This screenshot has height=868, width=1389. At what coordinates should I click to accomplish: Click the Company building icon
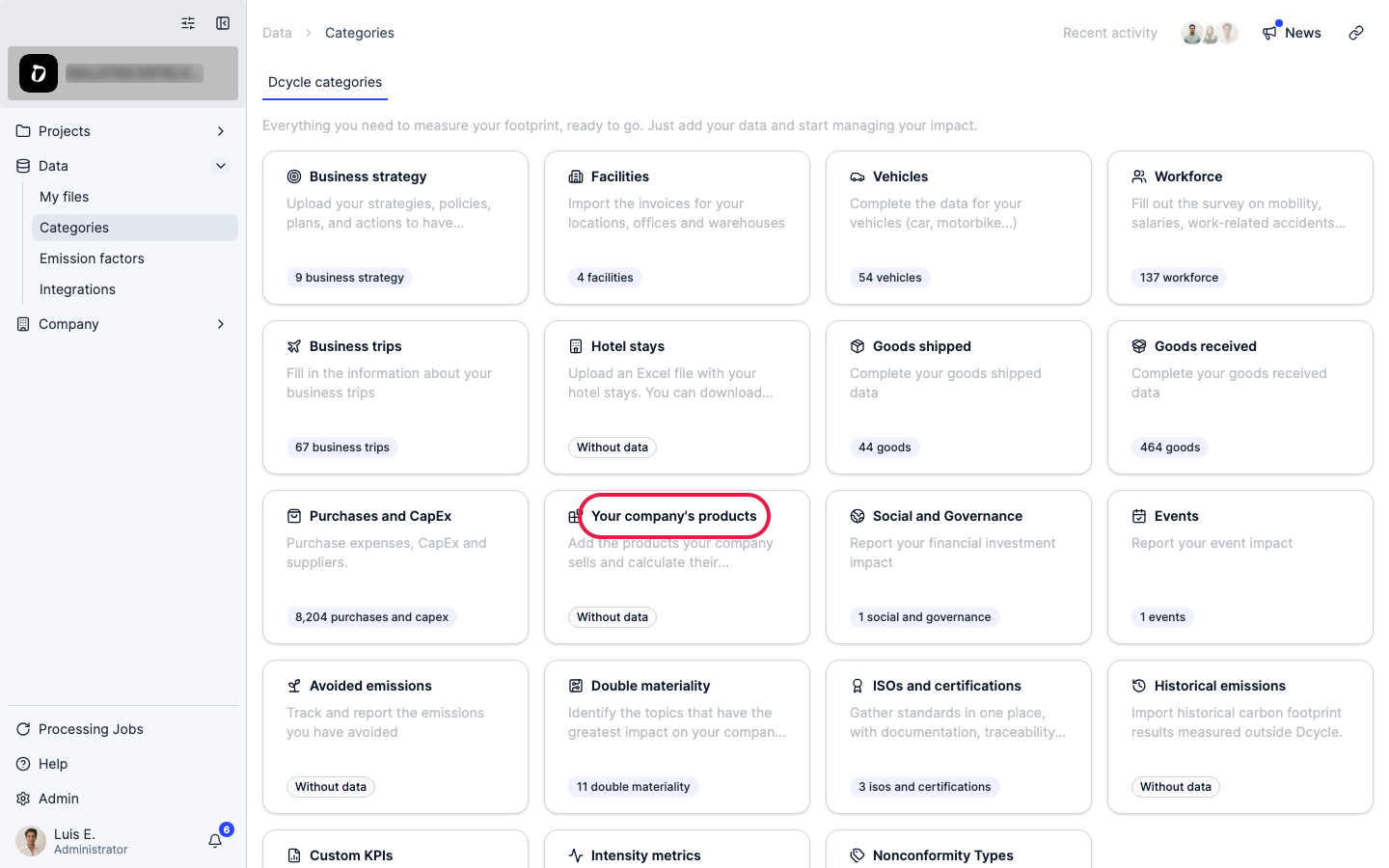click(23, 324)
